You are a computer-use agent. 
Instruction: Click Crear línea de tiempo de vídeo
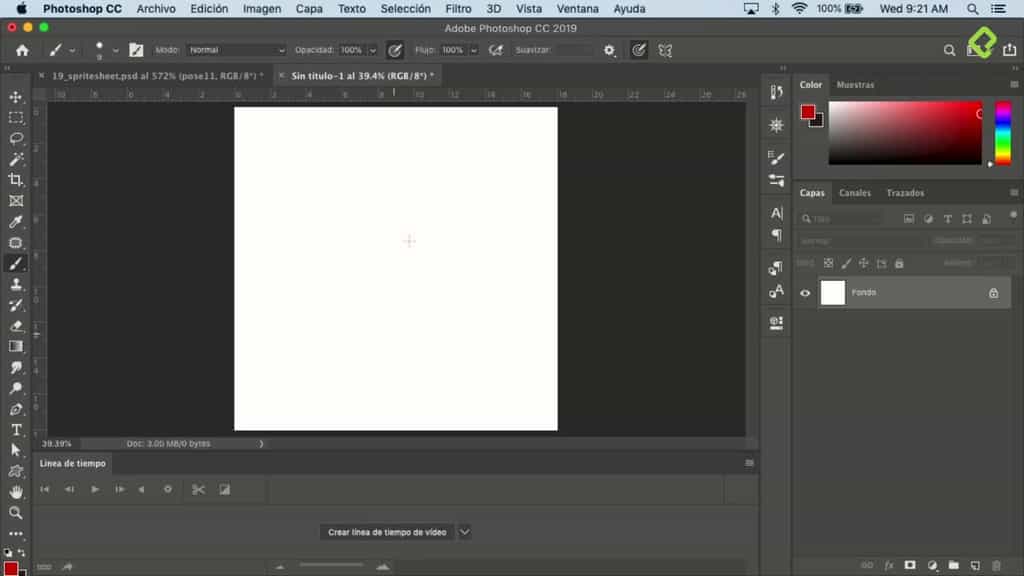[387, 532]
